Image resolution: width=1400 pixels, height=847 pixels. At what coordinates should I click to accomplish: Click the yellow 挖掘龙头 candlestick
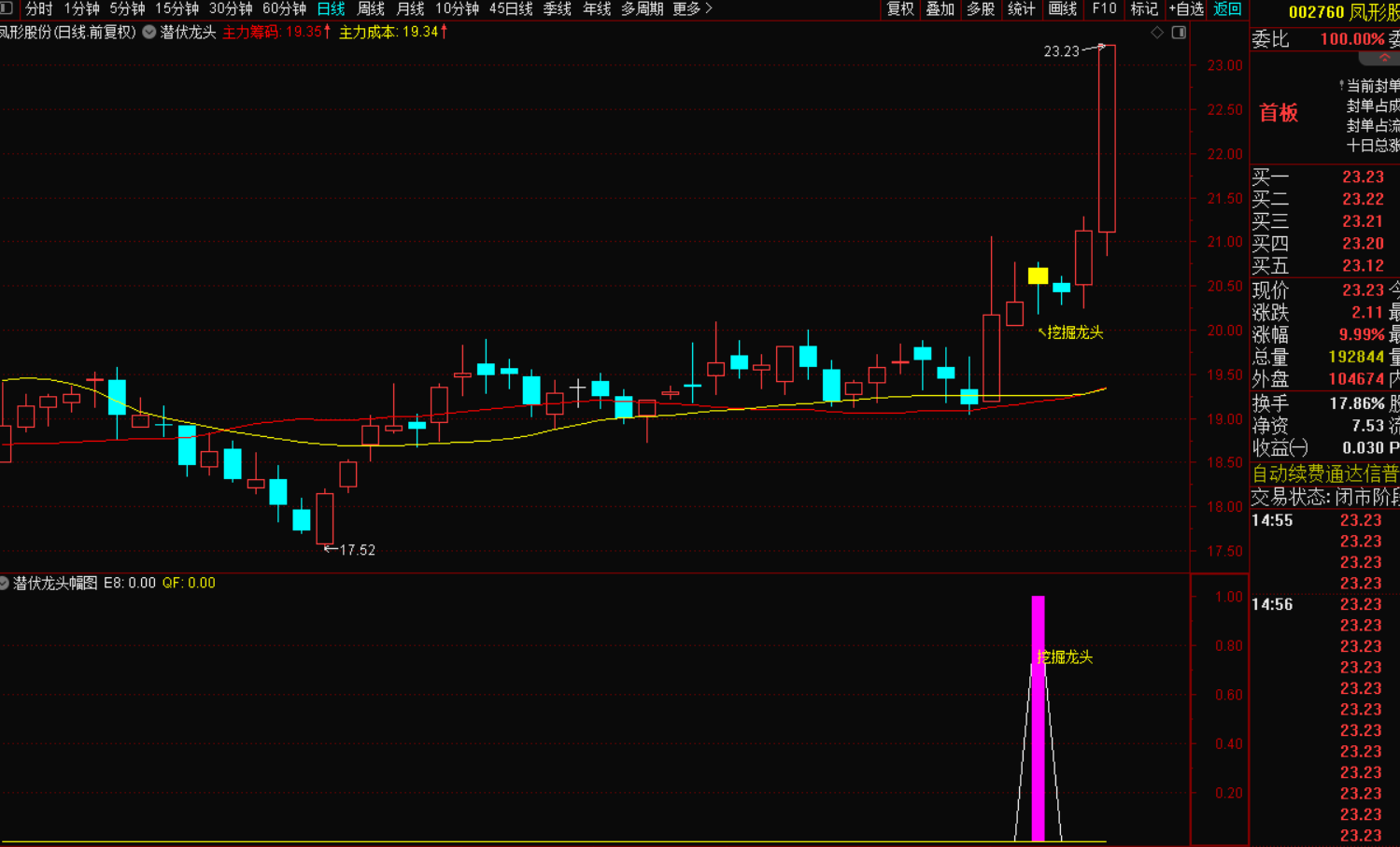click(x=1038, y=275)
